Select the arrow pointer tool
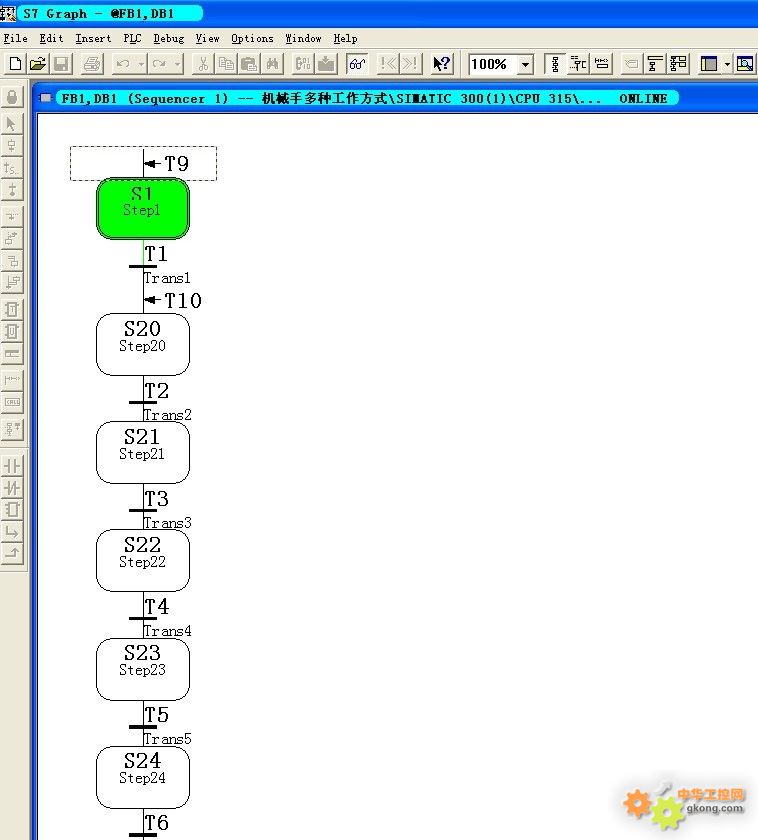This screenshot has height=840, width=758. 12,124
